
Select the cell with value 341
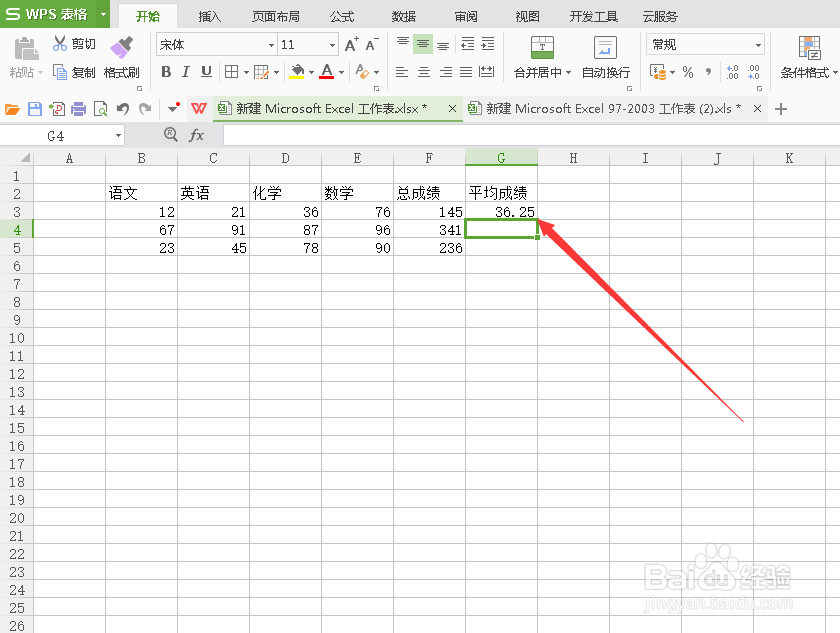[x=429, y=230]
